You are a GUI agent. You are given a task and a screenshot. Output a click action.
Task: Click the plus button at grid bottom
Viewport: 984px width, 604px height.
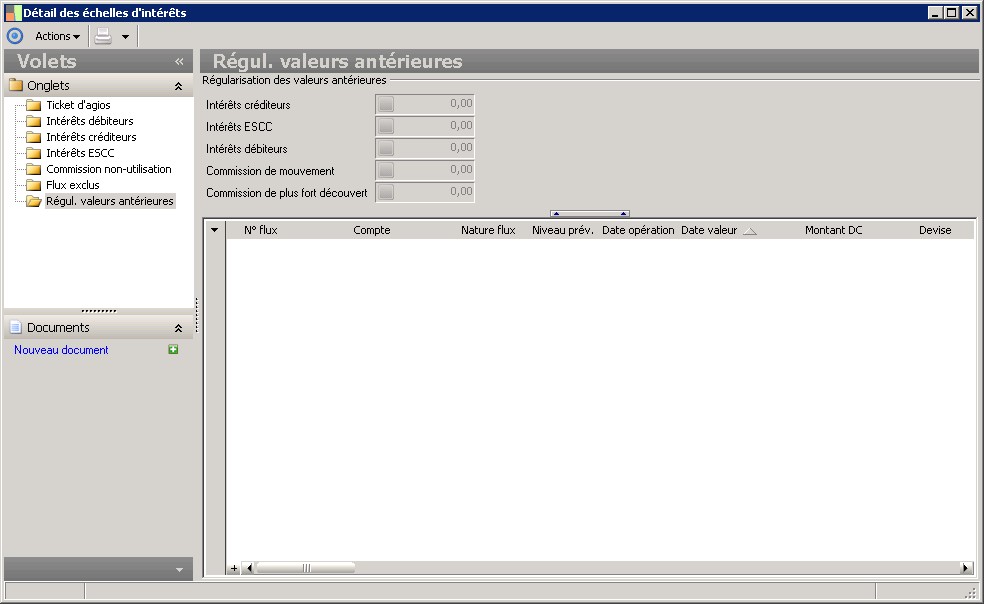click(233, 568)
